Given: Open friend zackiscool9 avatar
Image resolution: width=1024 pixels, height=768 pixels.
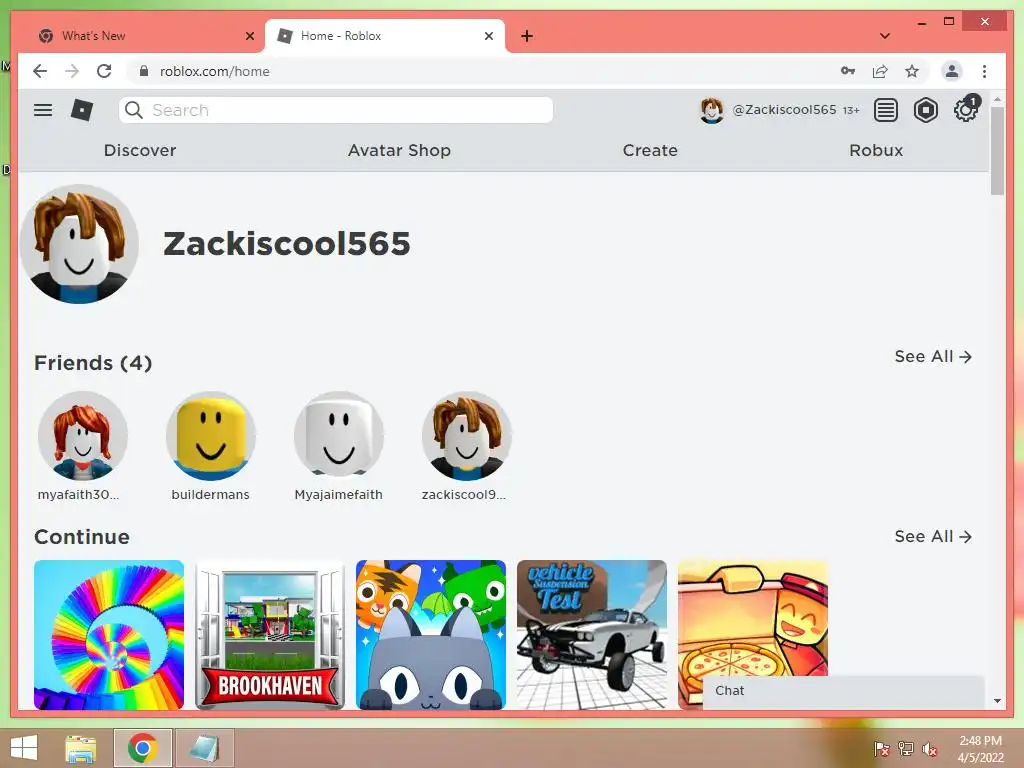Looking at the screenshot, I should 466,436.
